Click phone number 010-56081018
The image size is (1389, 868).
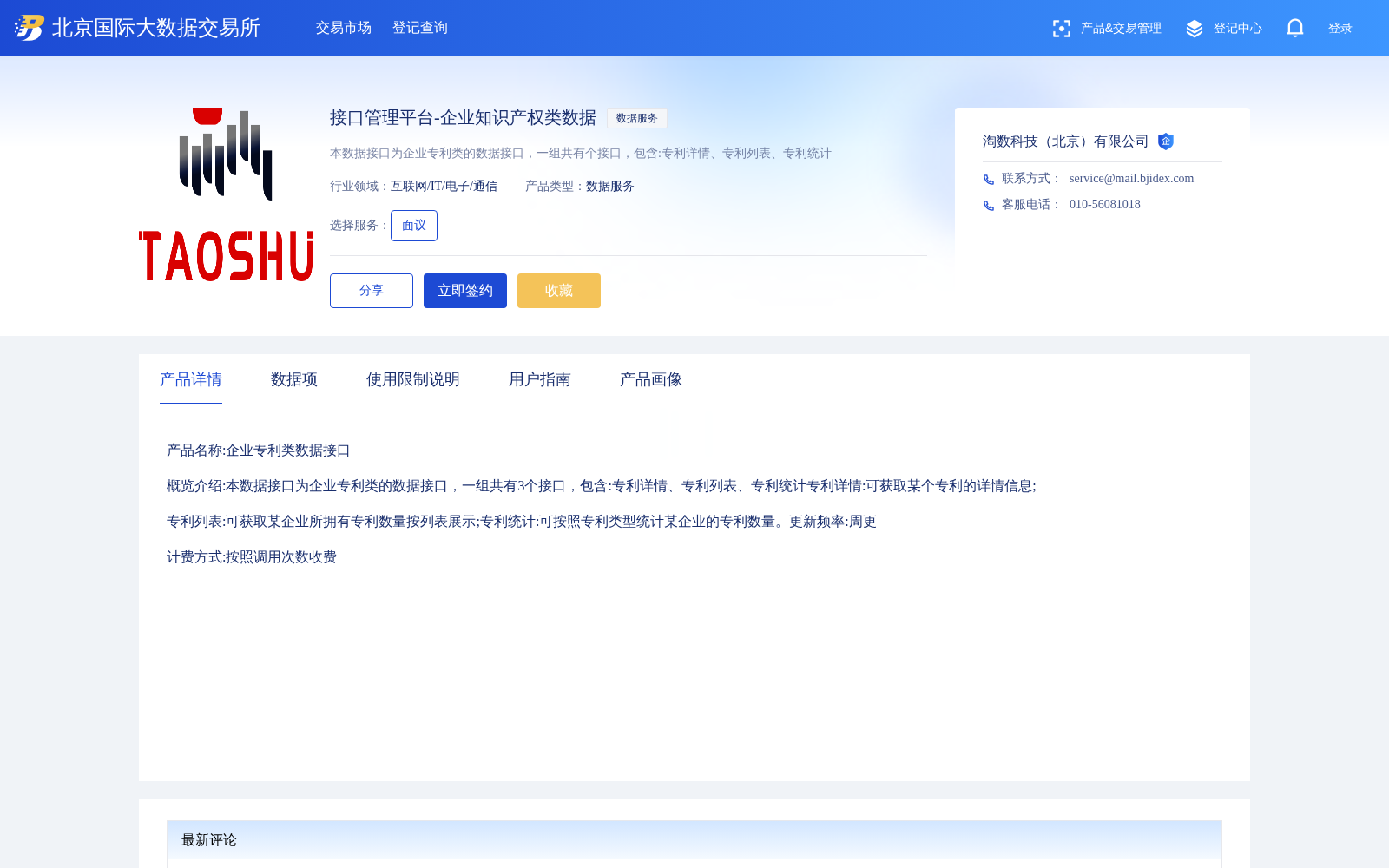pos(1105,205)
